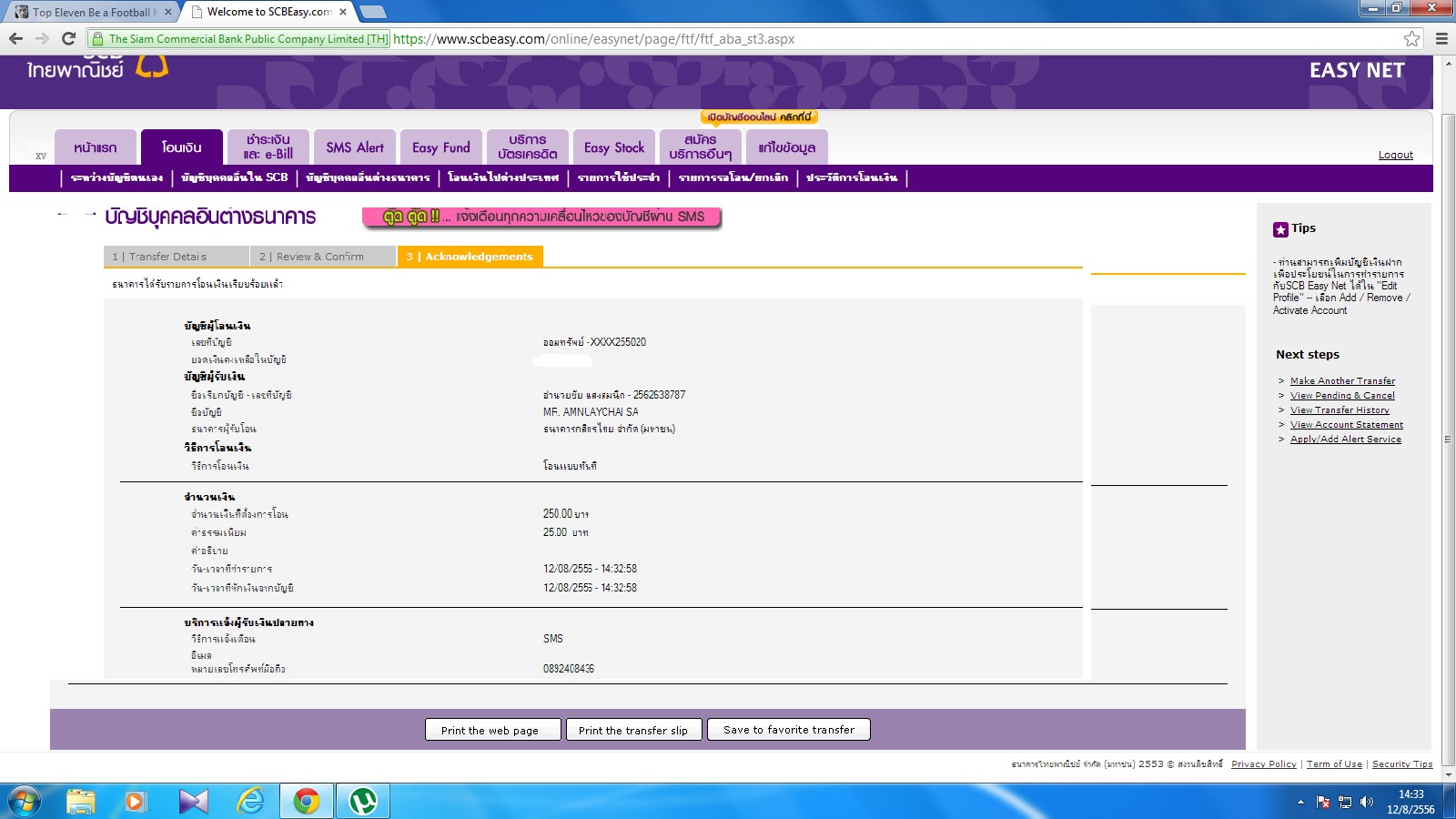This screenshot has height=819, width=1456.
Task: Open the Security Tips footer link
Action: pyautogui.click(x=1402, y=764)
